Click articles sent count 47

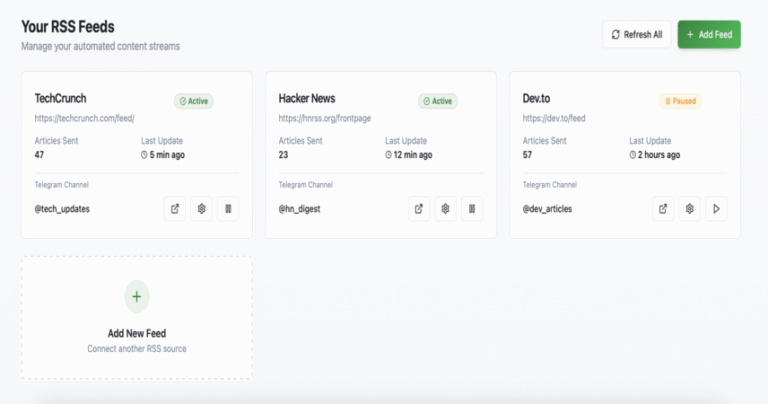(39, 155)
